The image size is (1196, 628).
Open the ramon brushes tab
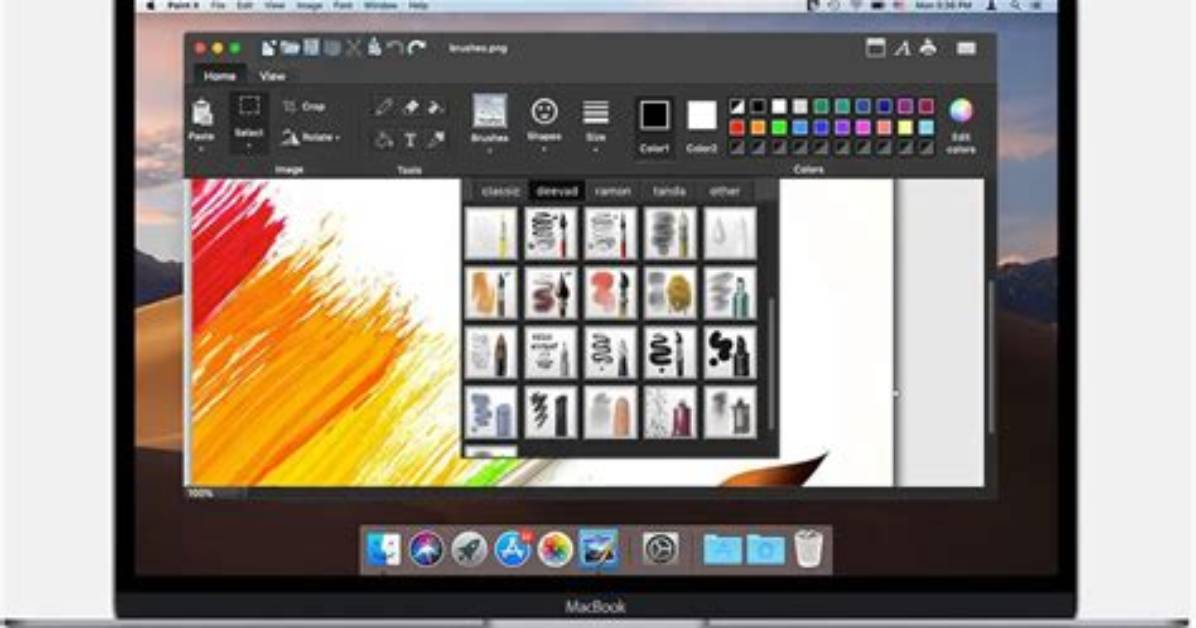613,191
